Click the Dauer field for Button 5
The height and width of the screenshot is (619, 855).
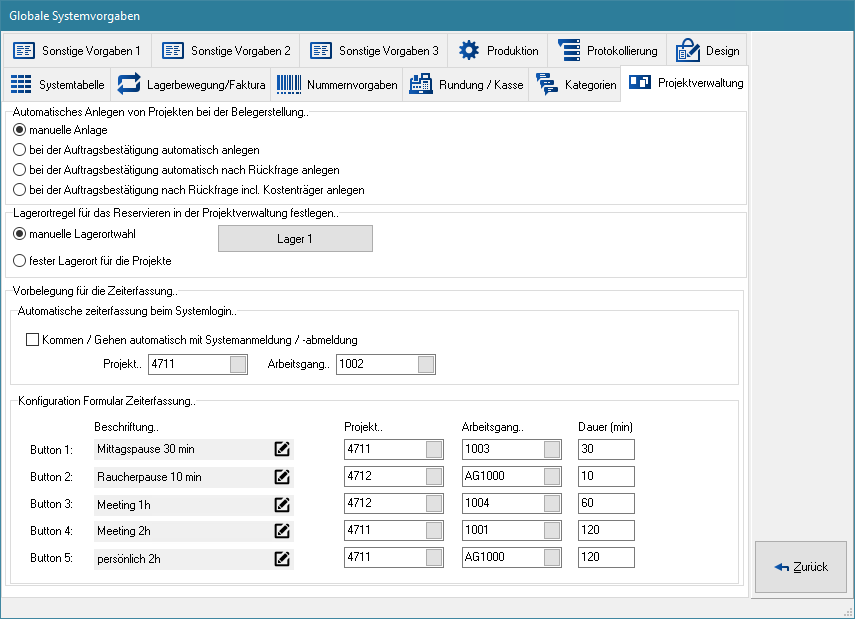[606, 557]
